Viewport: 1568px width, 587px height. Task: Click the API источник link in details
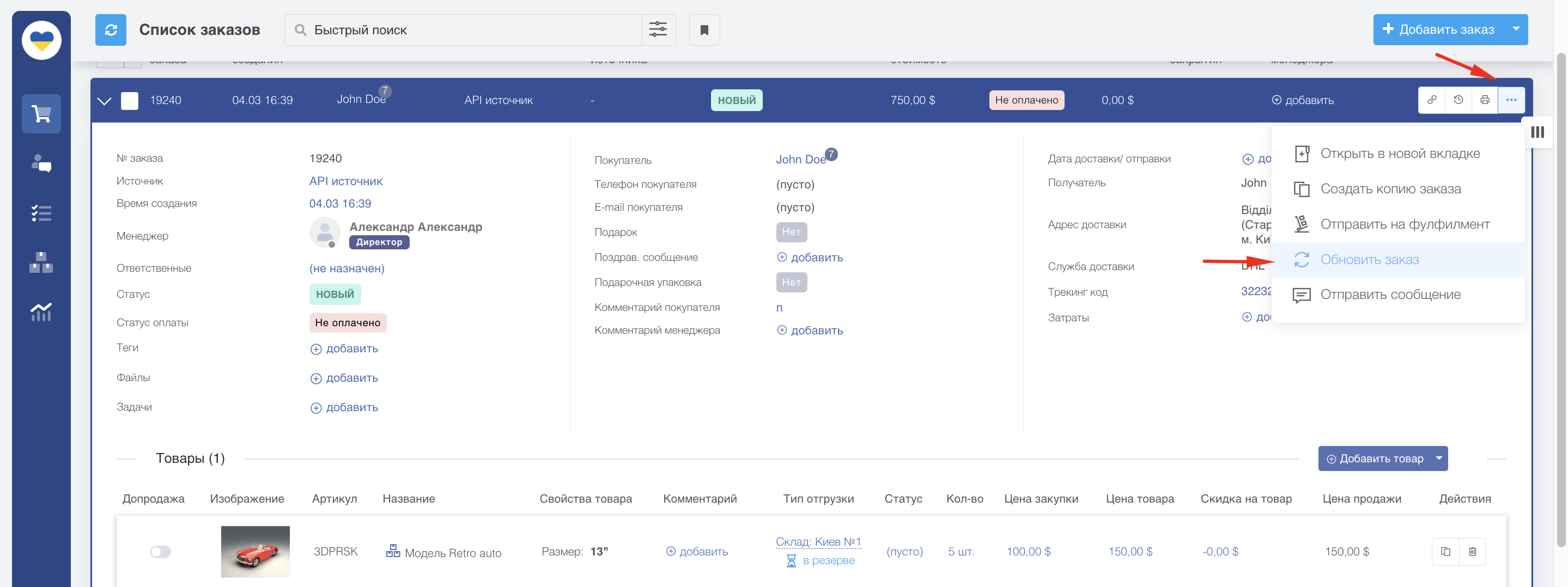click(x=346, y=181)
